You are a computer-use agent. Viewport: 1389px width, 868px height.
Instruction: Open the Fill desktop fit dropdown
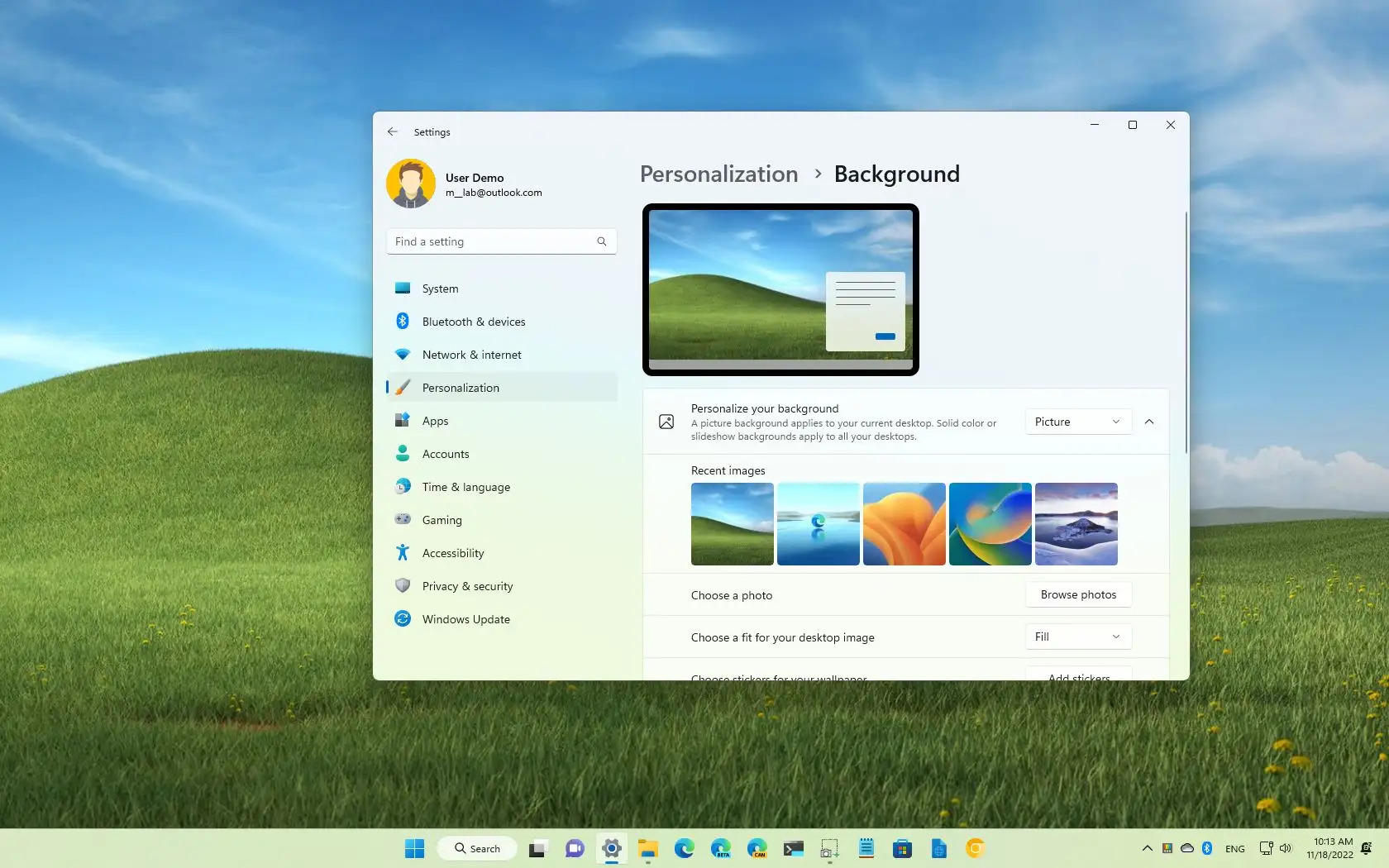(x=1077, y=637)
